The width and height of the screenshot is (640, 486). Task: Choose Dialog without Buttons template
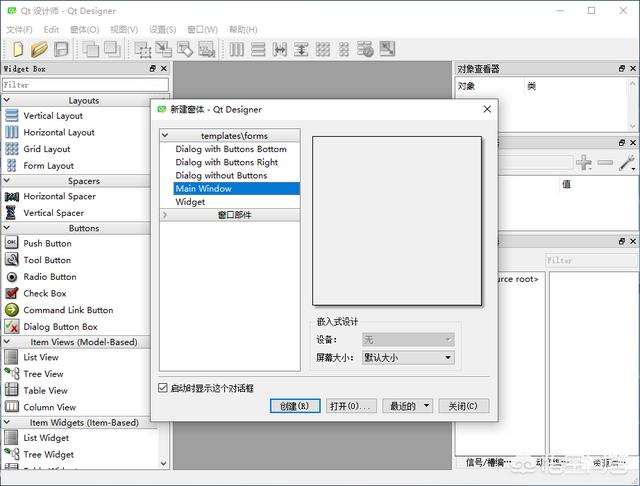click(x=221, y=175)
